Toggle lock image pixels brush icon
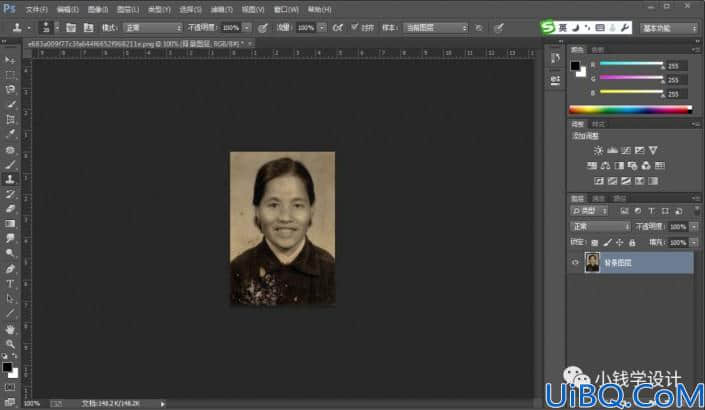 (607, 243)
